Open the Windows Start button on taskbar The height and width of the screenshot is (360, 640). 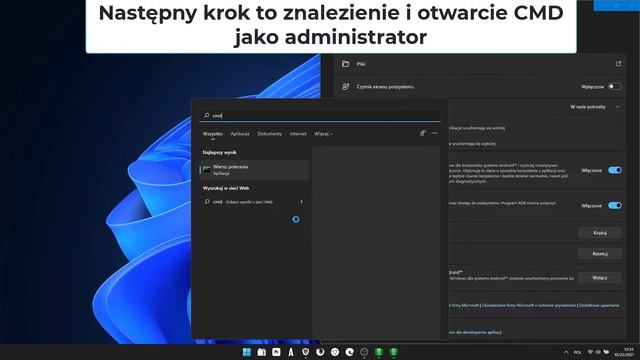(x=247, y=352)
